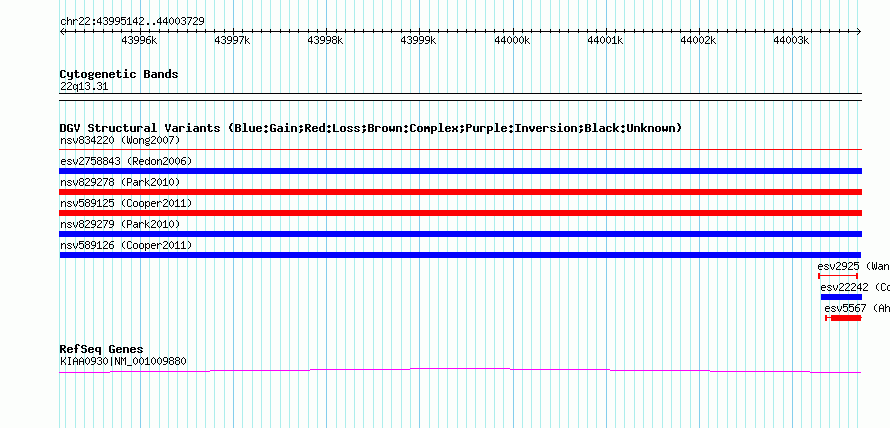Select the Cytogenetic Bands track title
Image resolution: width=890 pixels, height=428 pixels.
pyautogui.click(x=119, y=74)
